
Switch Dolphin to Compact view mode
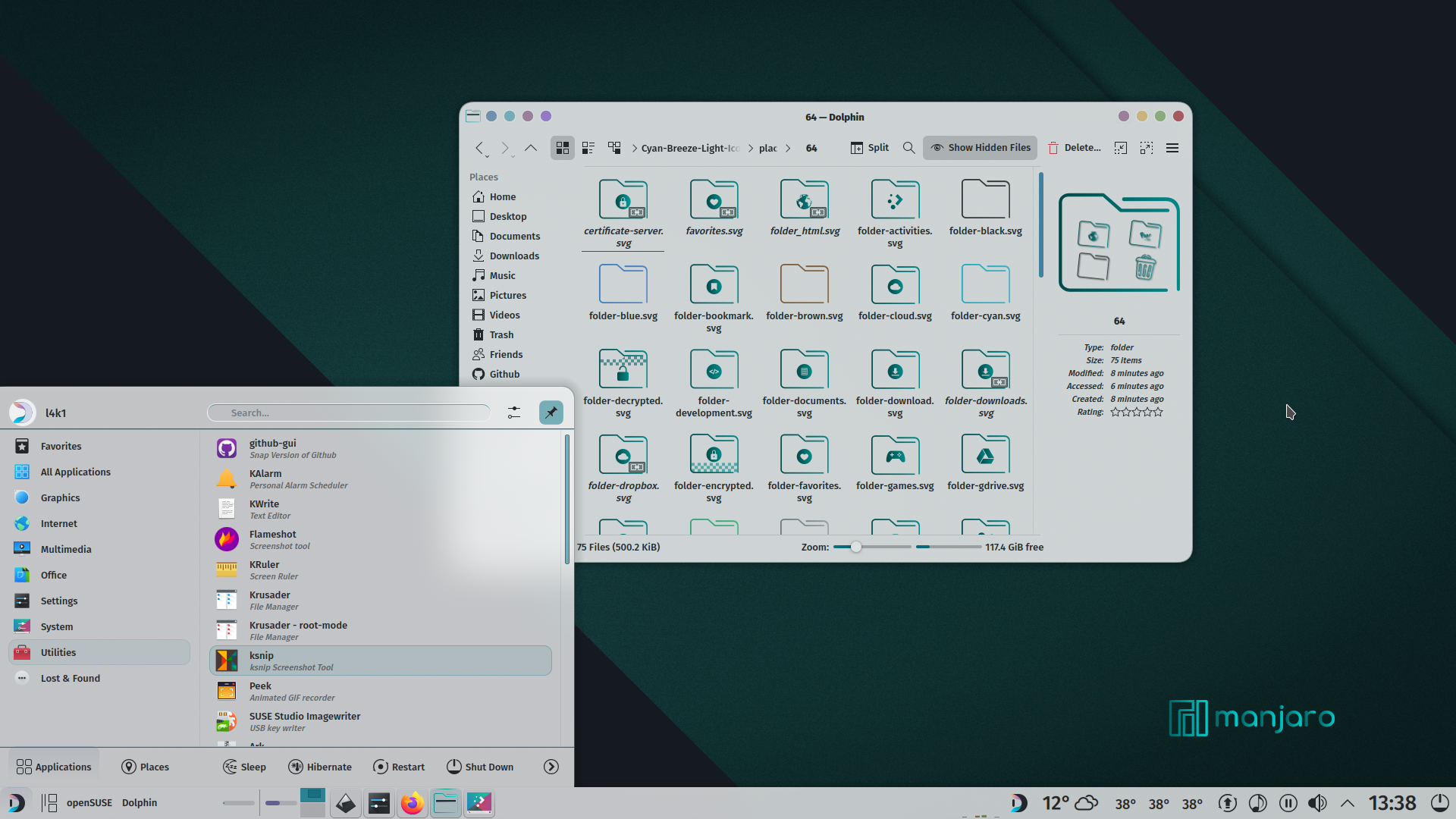tap(588, 148)
